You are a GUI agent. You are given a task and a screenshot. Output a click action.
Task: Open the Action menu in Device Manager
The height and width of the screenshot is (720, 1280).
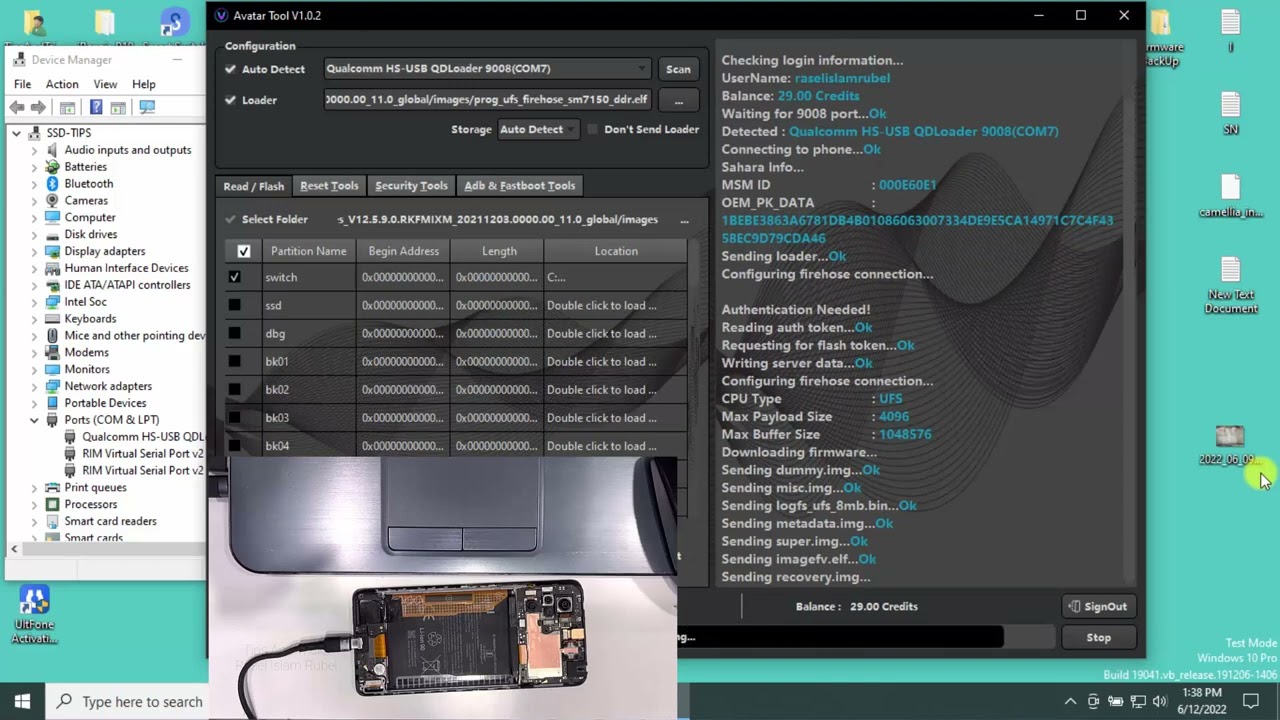tap(61, 84)
